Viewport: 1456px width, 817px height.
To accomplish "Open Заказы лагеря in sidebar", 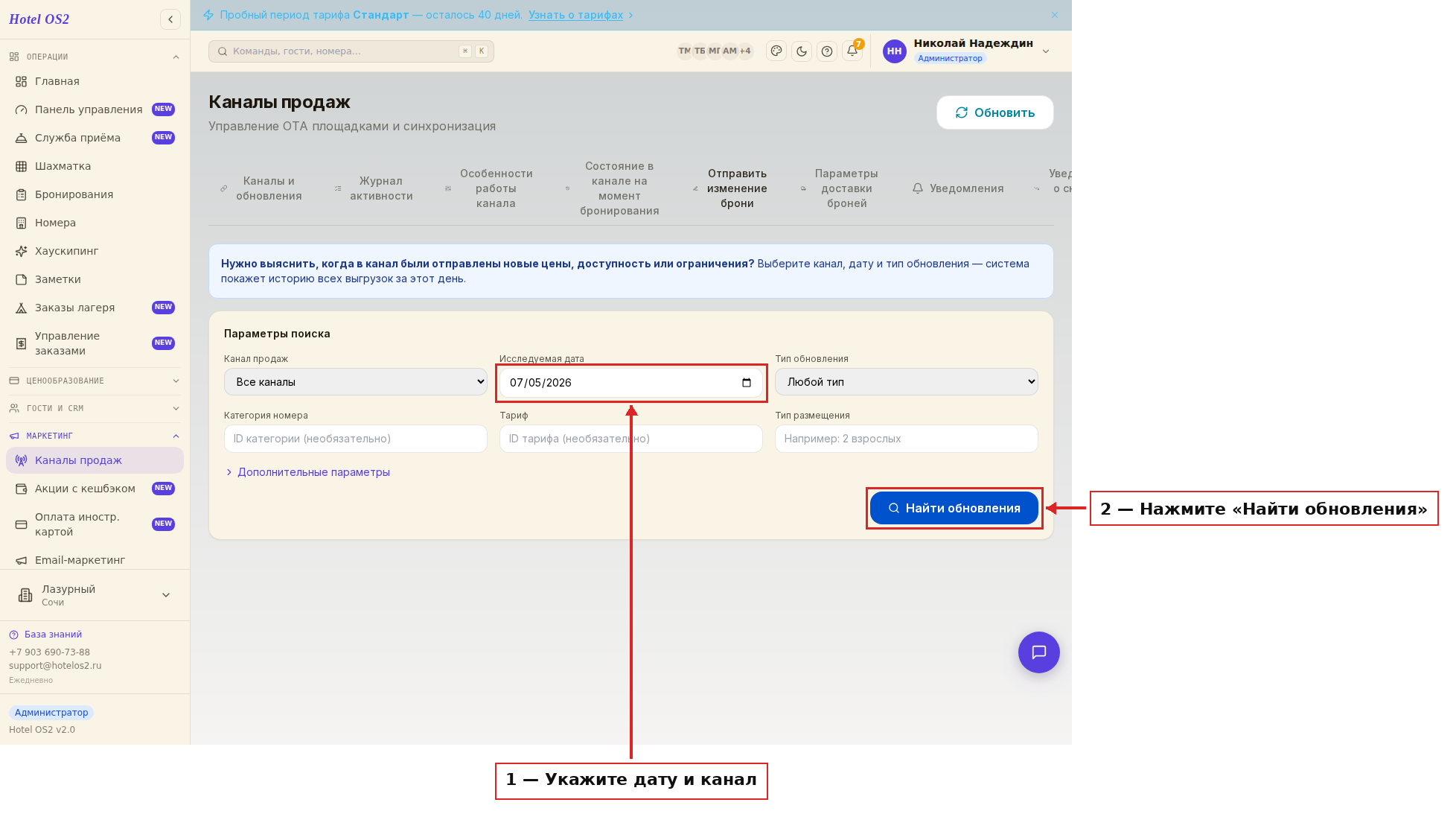I will point(95,308).
